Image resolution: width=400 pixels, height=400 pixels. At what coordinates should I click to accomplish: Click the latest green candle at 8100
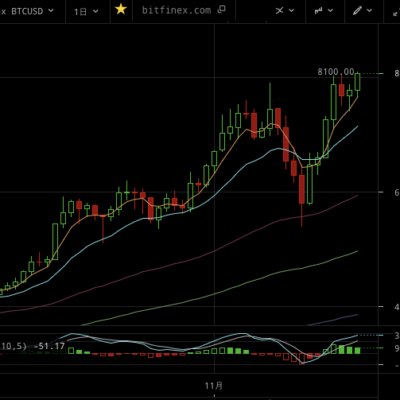(358, 82)
